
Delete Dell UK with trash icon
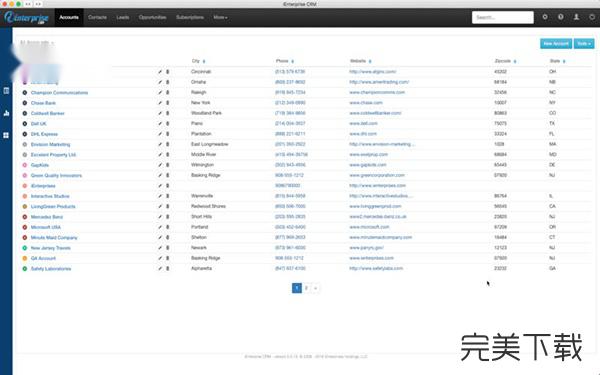click(167, 124)
